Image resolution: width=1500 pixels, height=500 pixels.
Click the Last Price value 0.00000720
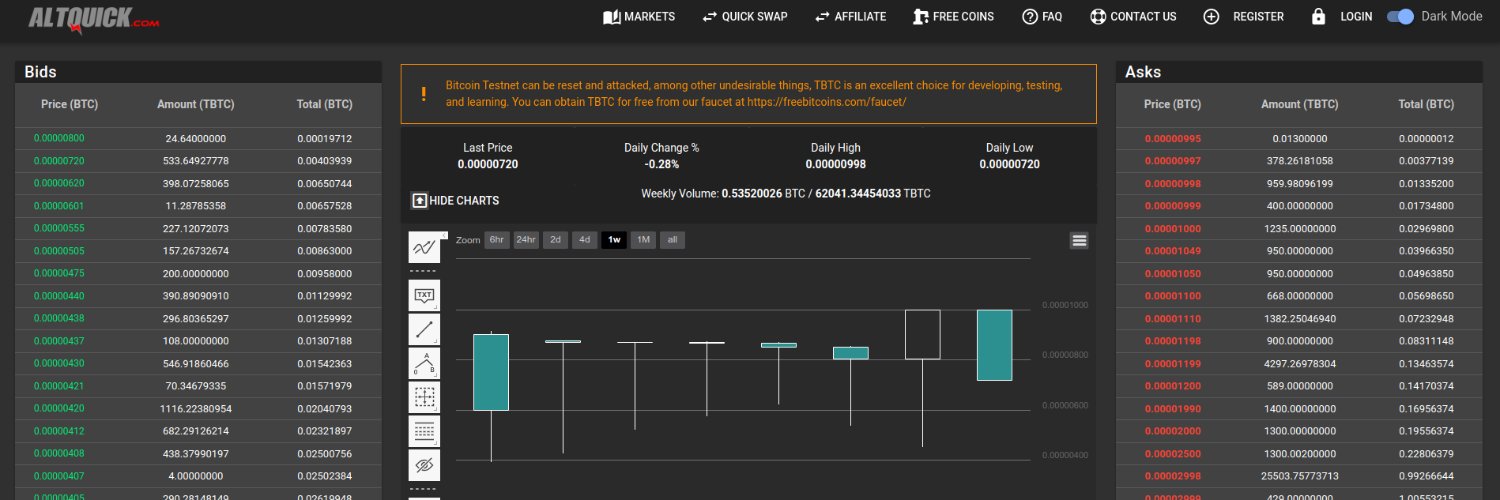[x=488, y=164]
